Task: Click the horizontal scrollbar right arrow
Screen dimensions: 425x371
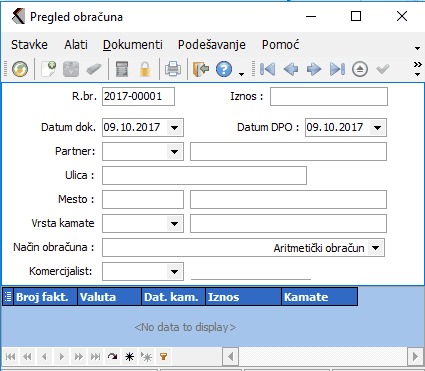Action: 415,357
